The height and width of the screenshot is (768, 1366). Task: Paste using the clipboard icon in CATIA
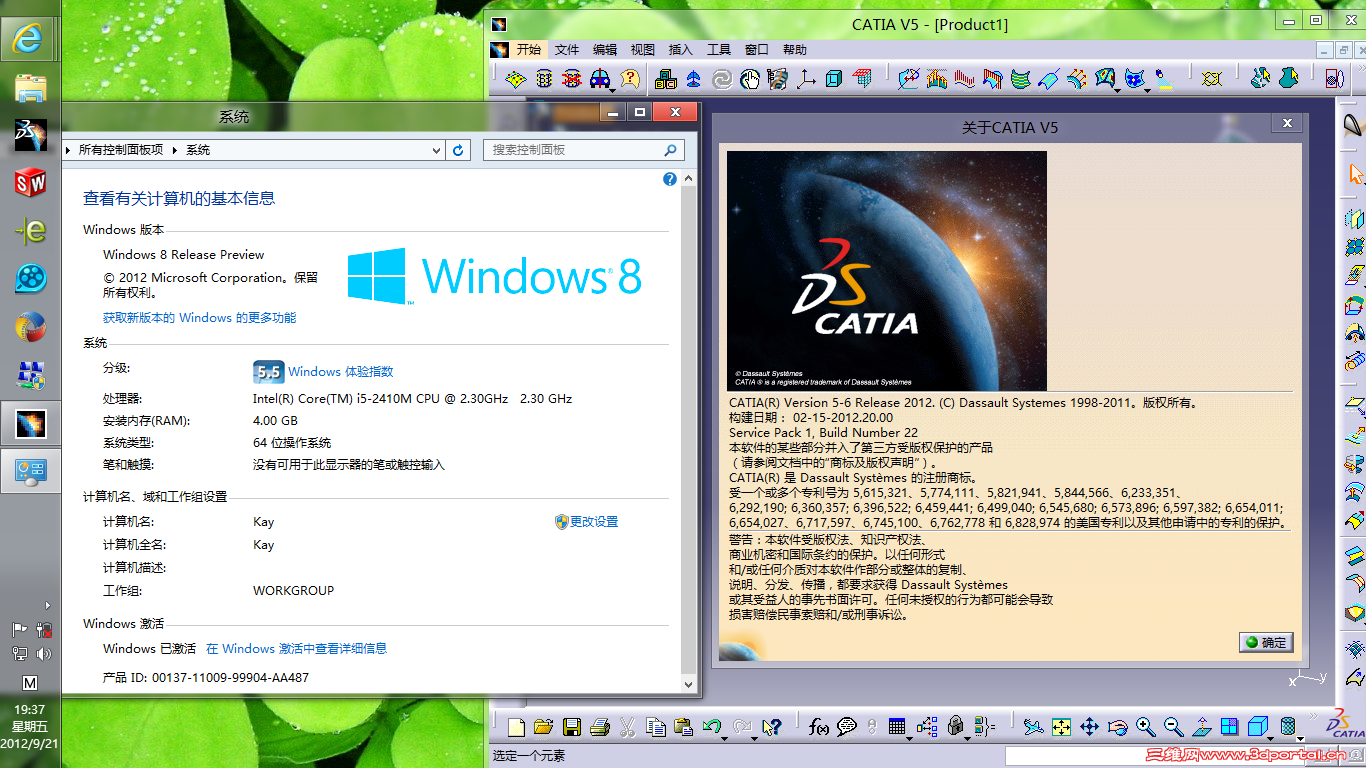684,727
